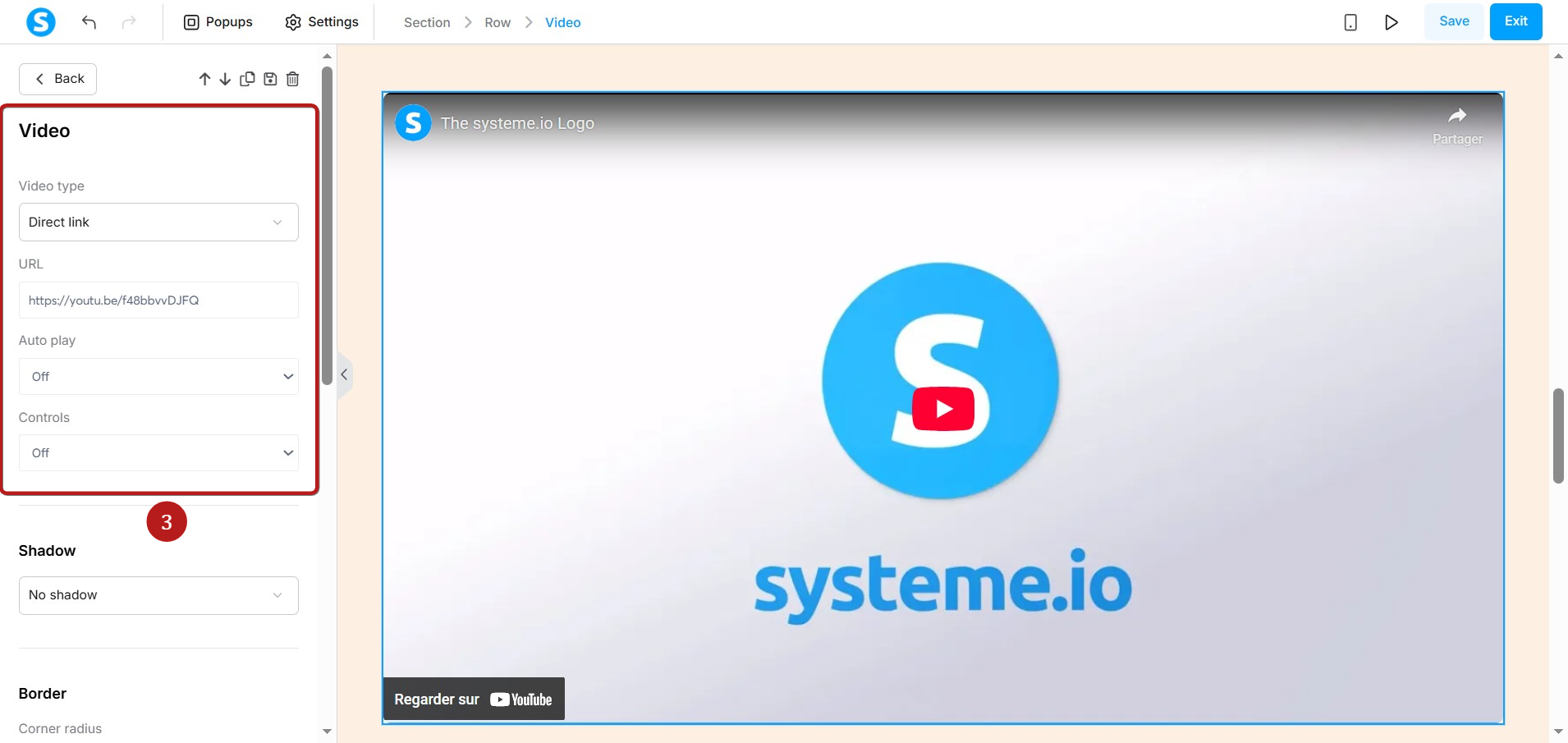The height and width of the screenshot is (743, 1568).
Task: Select Video in the breadcrumb
Action: coord(563,23)
